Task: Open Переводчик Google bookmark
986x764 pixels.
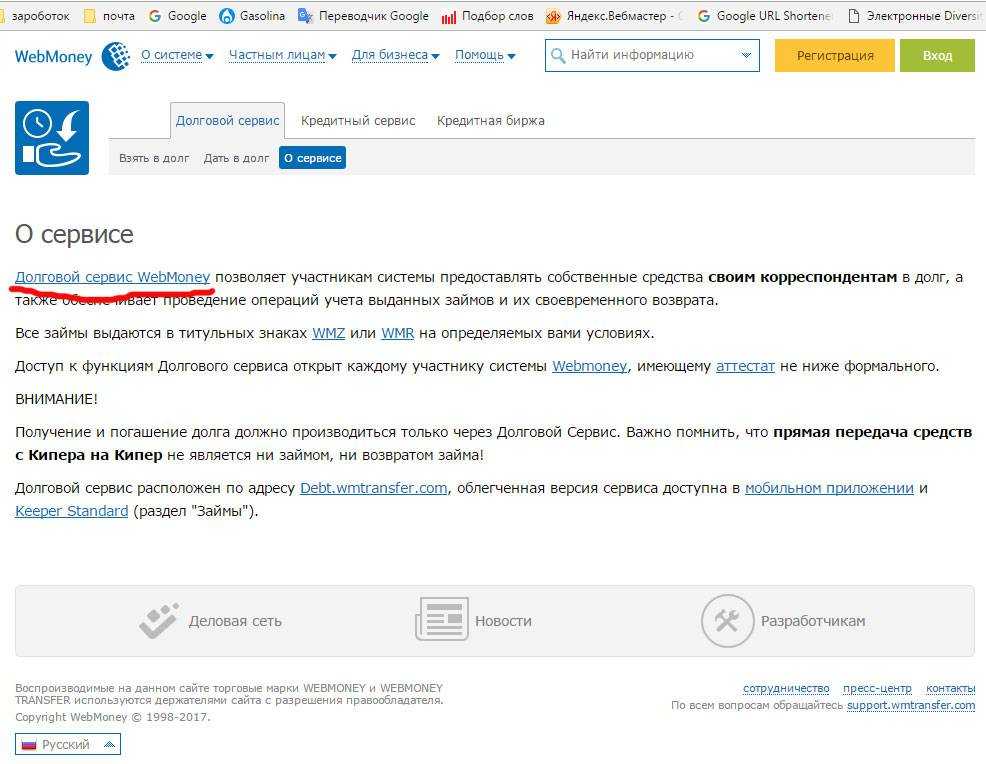Action: tap(363, 16)
